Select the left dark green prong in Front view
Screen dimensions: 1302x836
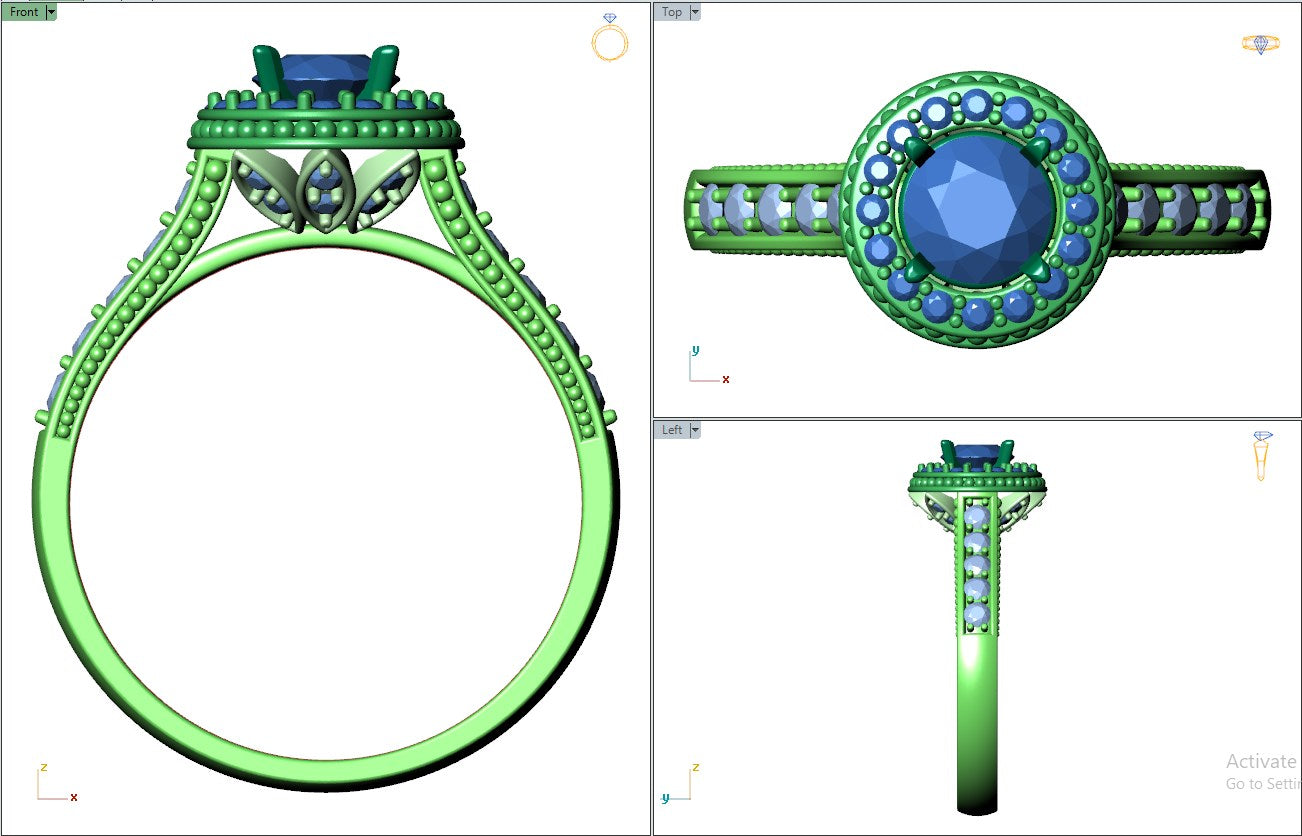tap(267, 70)
